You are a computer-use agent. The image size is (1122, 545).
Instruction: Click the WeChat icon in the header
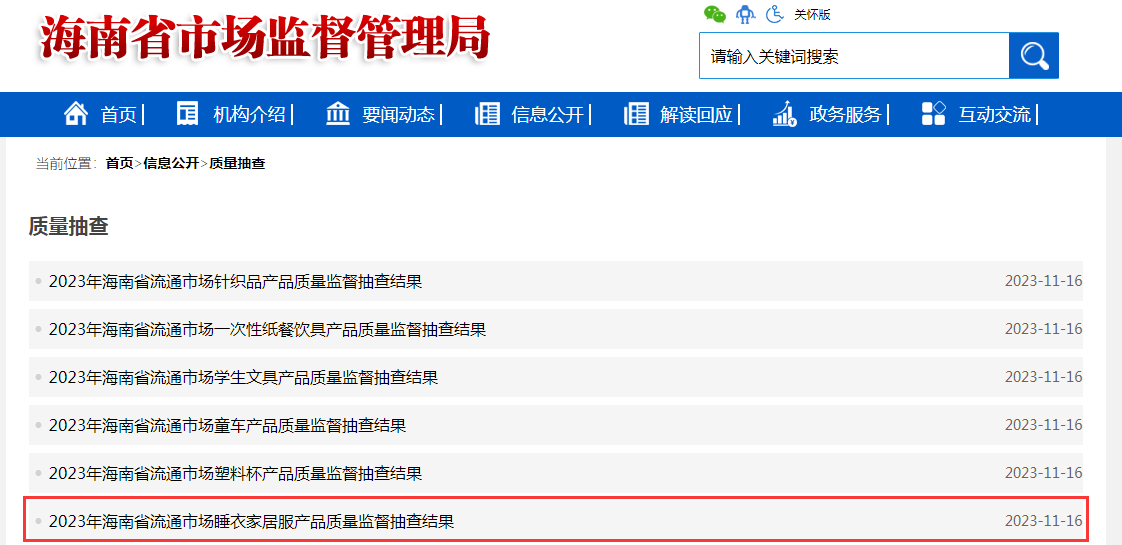[714, 14]
